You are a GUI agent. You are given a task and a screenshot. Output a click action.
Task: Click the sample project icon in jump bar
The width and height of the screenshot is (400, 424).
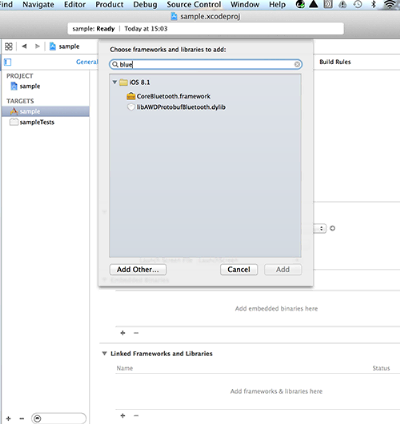pyautogui.click(x=53, y=46)
